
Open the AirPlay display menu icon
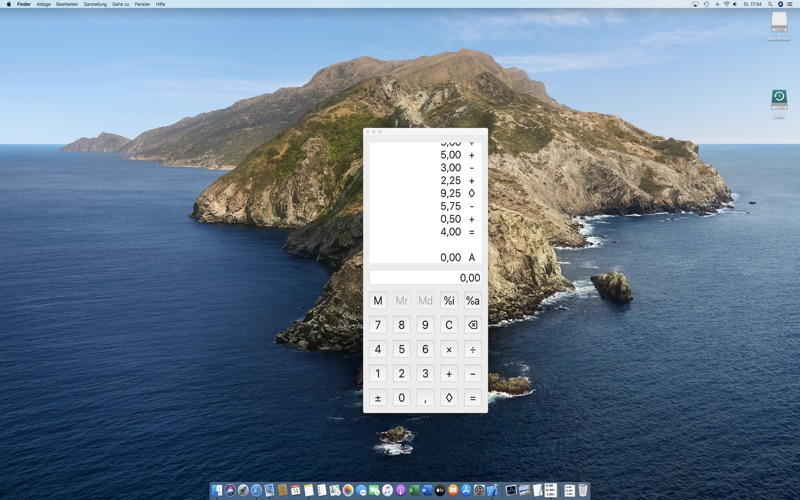tap(695, 4)
